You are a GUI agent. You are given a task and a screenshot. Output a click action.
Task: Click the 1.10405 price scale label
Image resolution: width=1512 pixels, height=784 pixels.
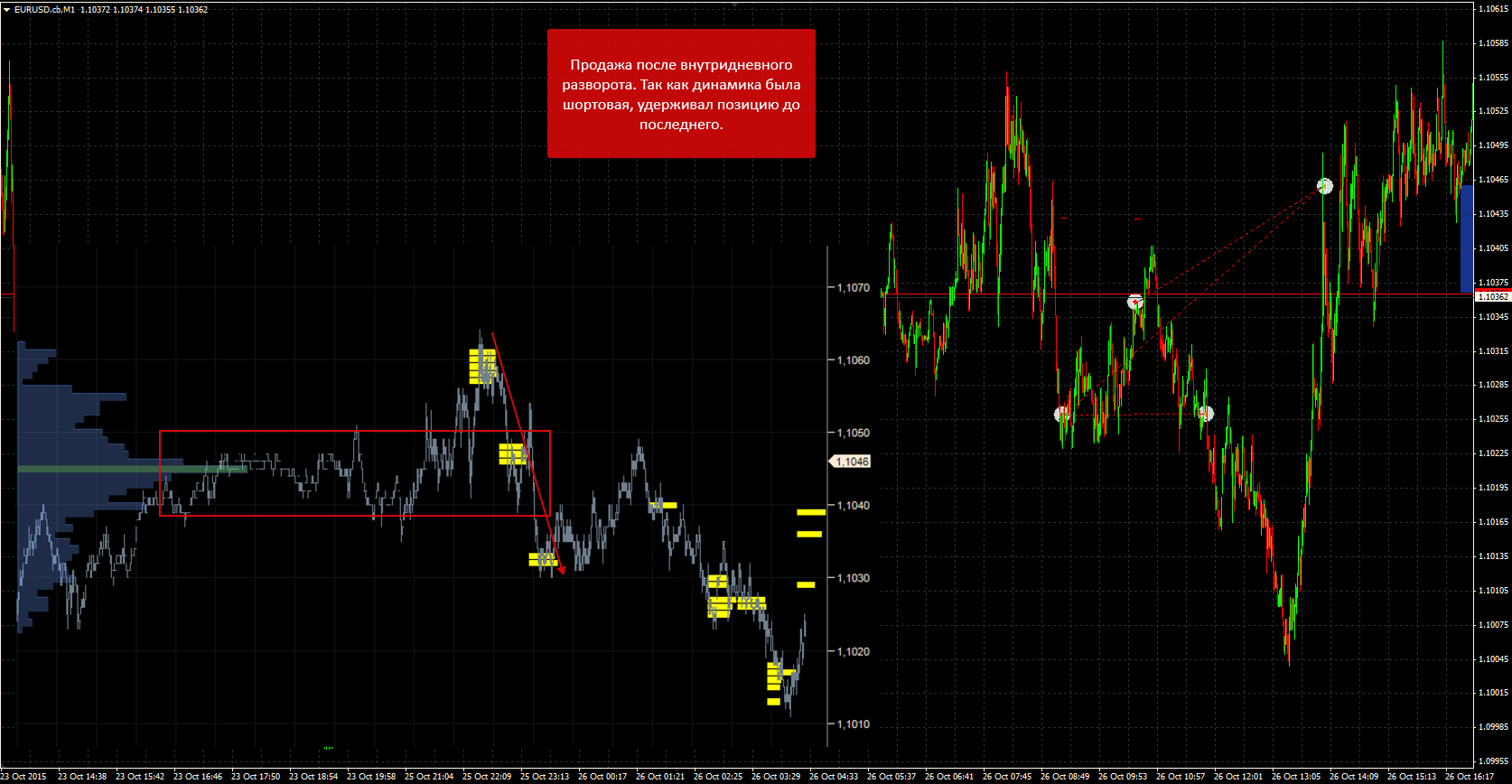1493,247
